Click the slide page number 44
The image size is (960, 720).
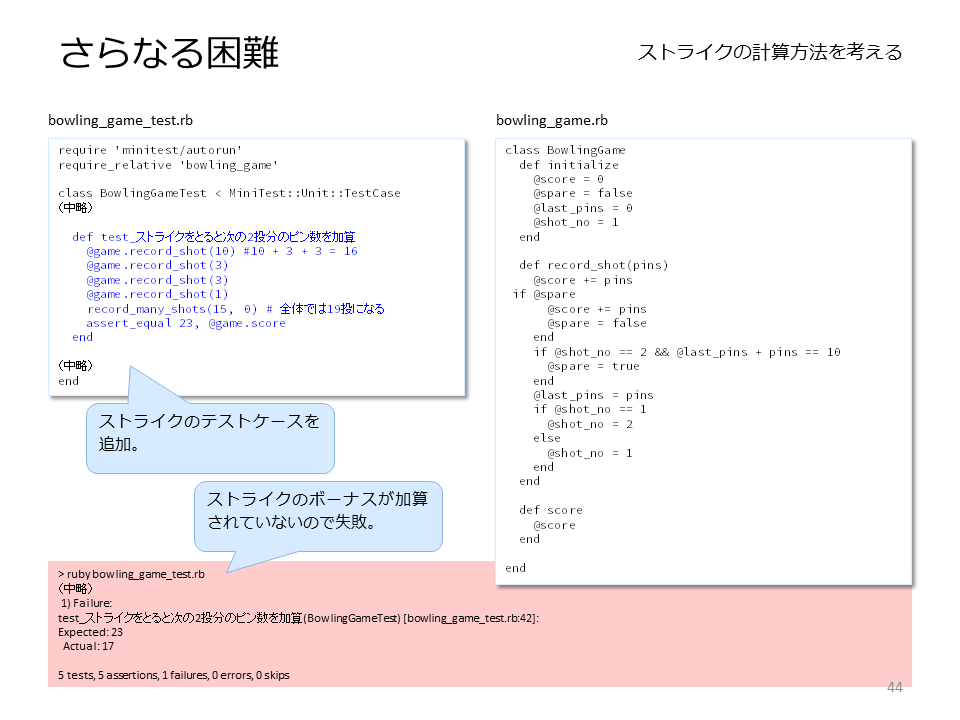coord(894,687)
